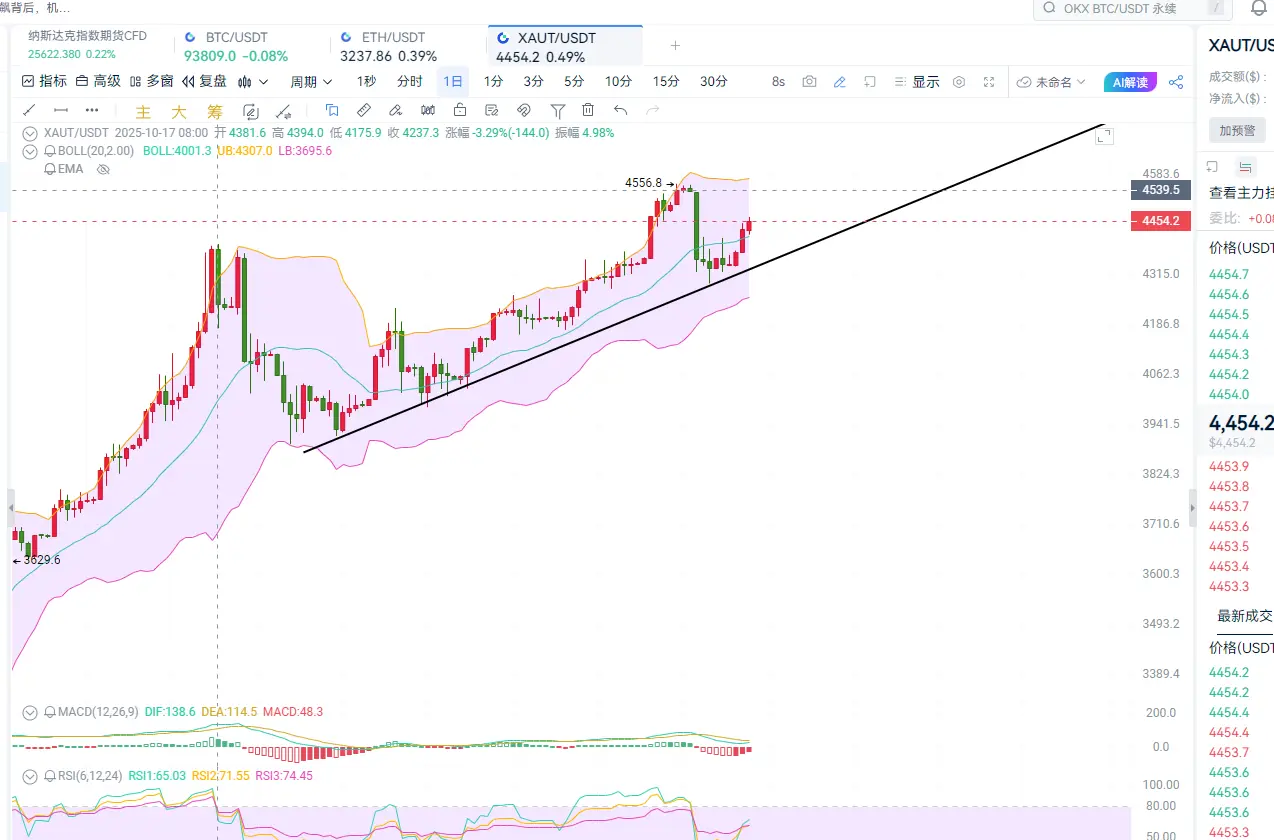This screenshot has width=1274, height=840.
Task: Select the trend line drawing tool
Action: click(x=29, y=111)
